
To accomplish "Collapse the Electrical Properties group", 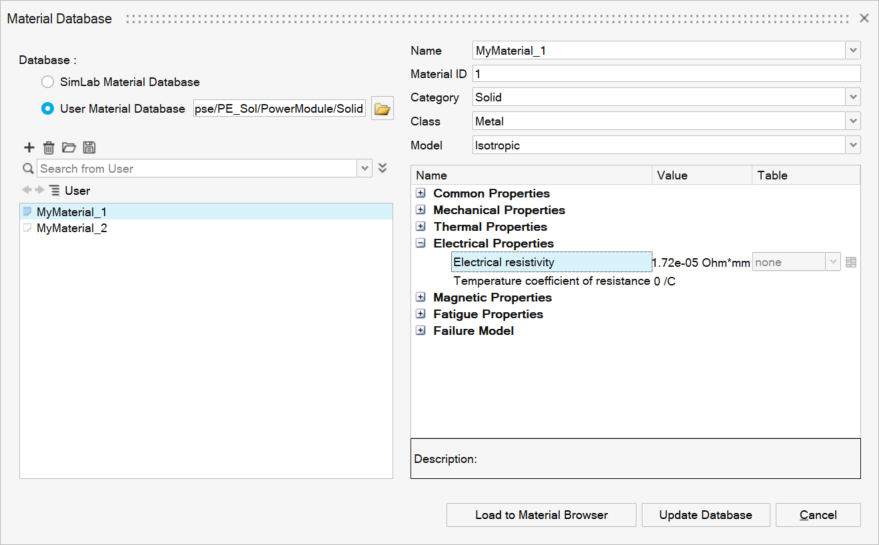I will pos(421,243).
